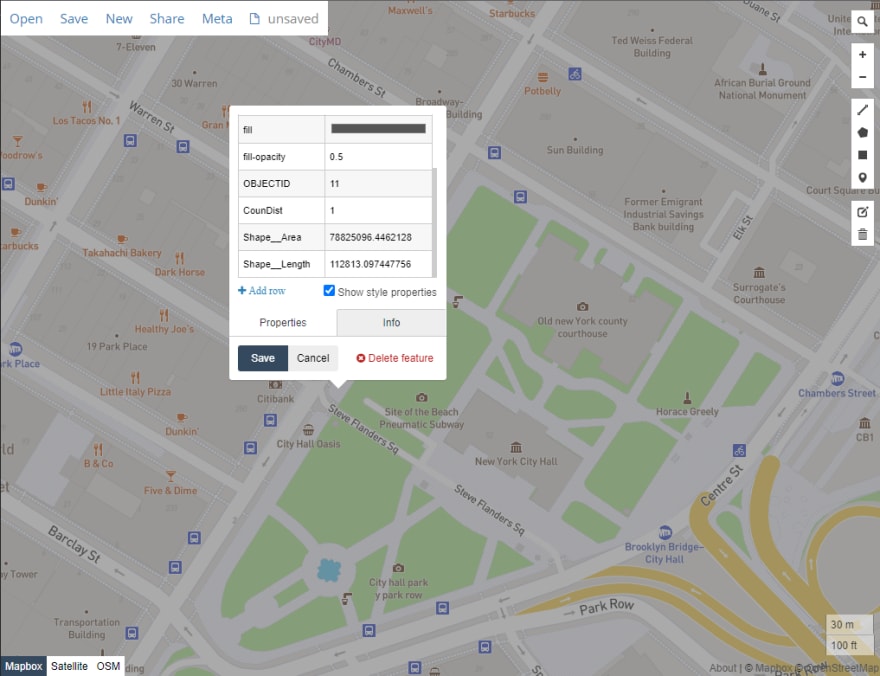Click the trash delete layers icon

(862, 235)
